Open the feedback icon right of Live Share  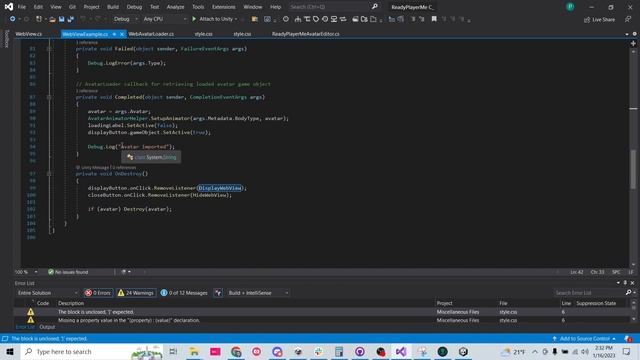pos(628,19)
